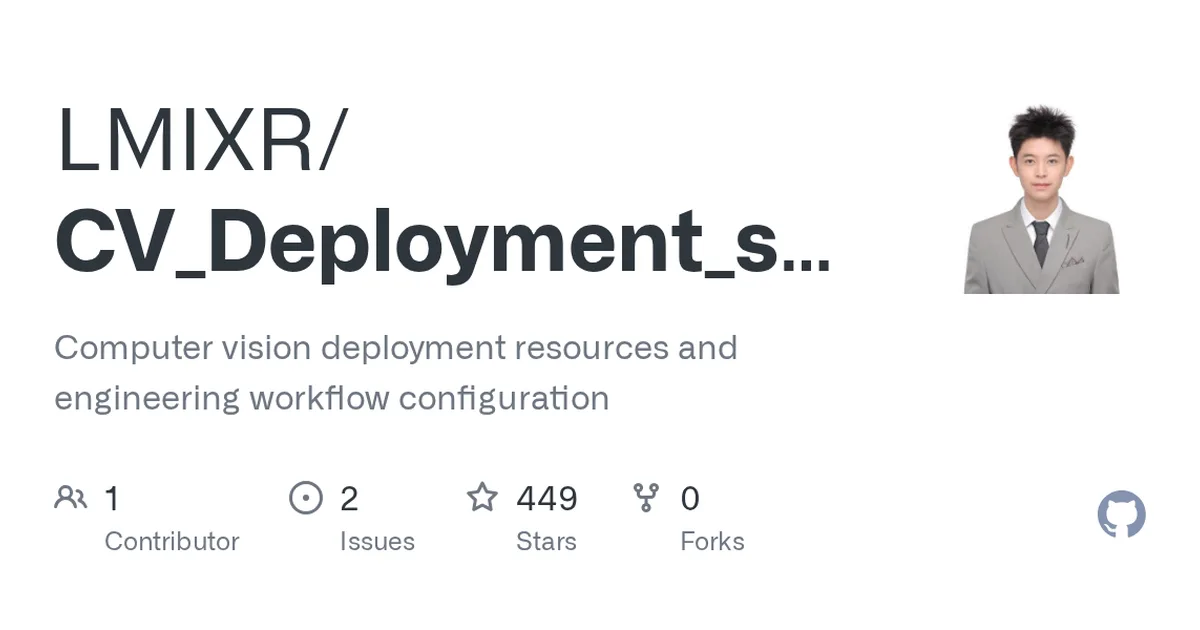Screen dimensions: 1200x630
Task: Click the stars count "449"
Action: tap(547, 498)
